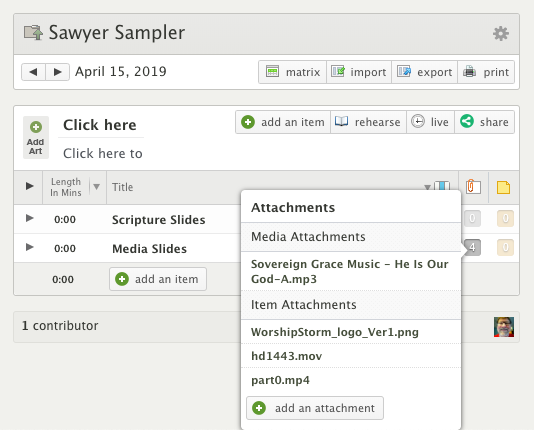Click the folder upload icon beside Sawyer Sampler
The width and height of the screenshot is (534, 430).
(x=33, y=33)
